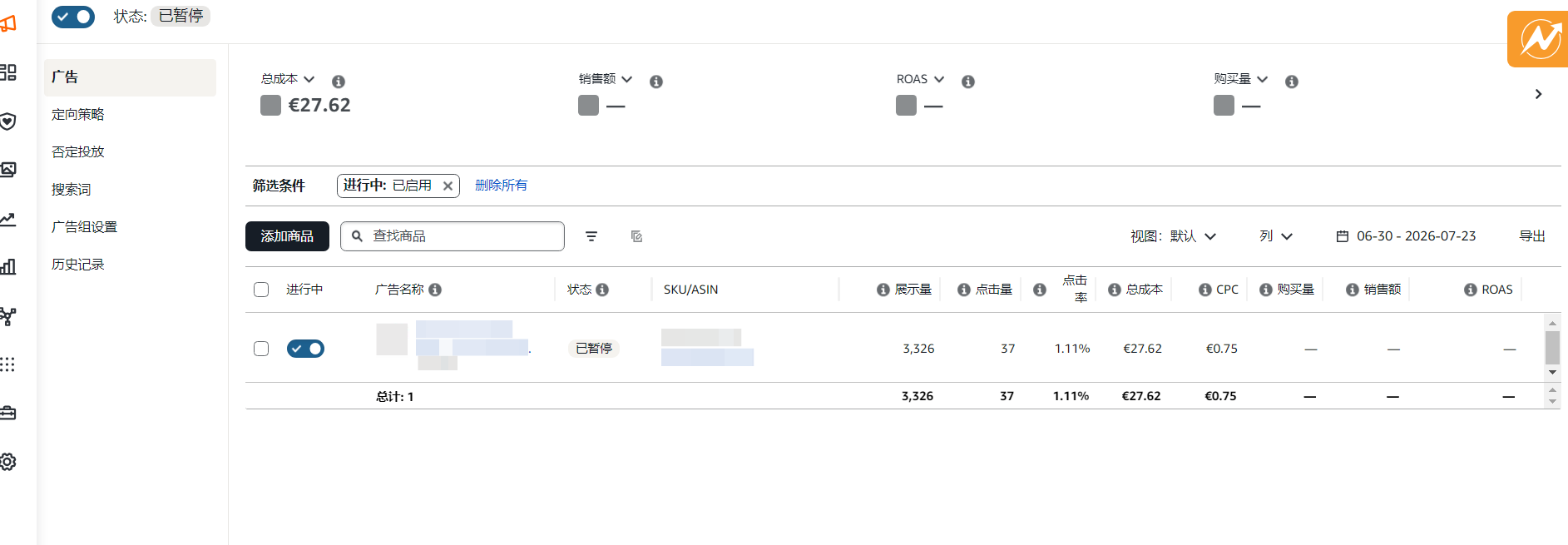Click info icon beside 总成本 column header
Image resolution: width=1568 pixels, height=545 pixels.
pos(1115,290)
